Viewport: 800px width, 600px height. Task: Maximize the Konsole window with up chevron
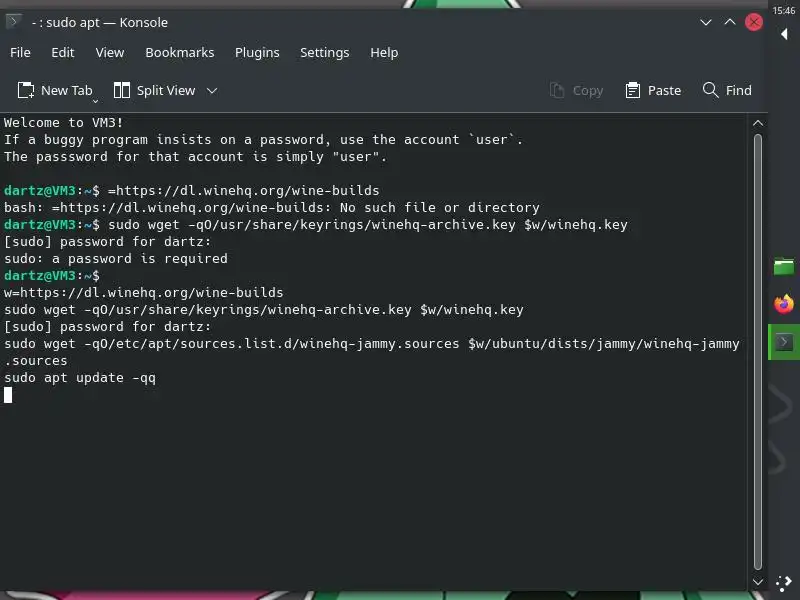(730, 22)
